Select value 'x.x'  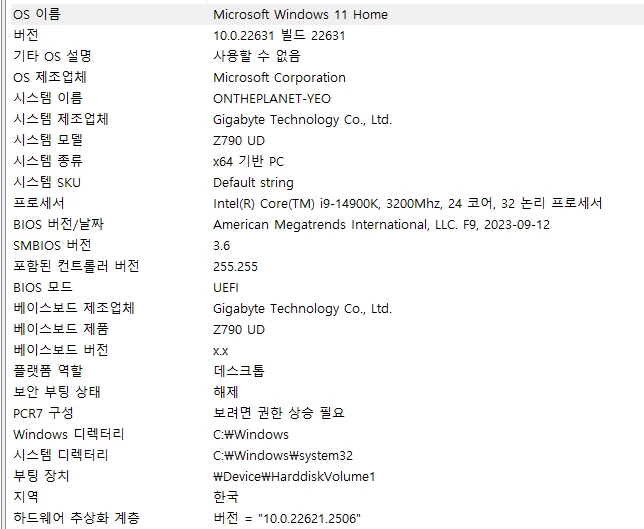pyautogui.click(x=221, y=351)
